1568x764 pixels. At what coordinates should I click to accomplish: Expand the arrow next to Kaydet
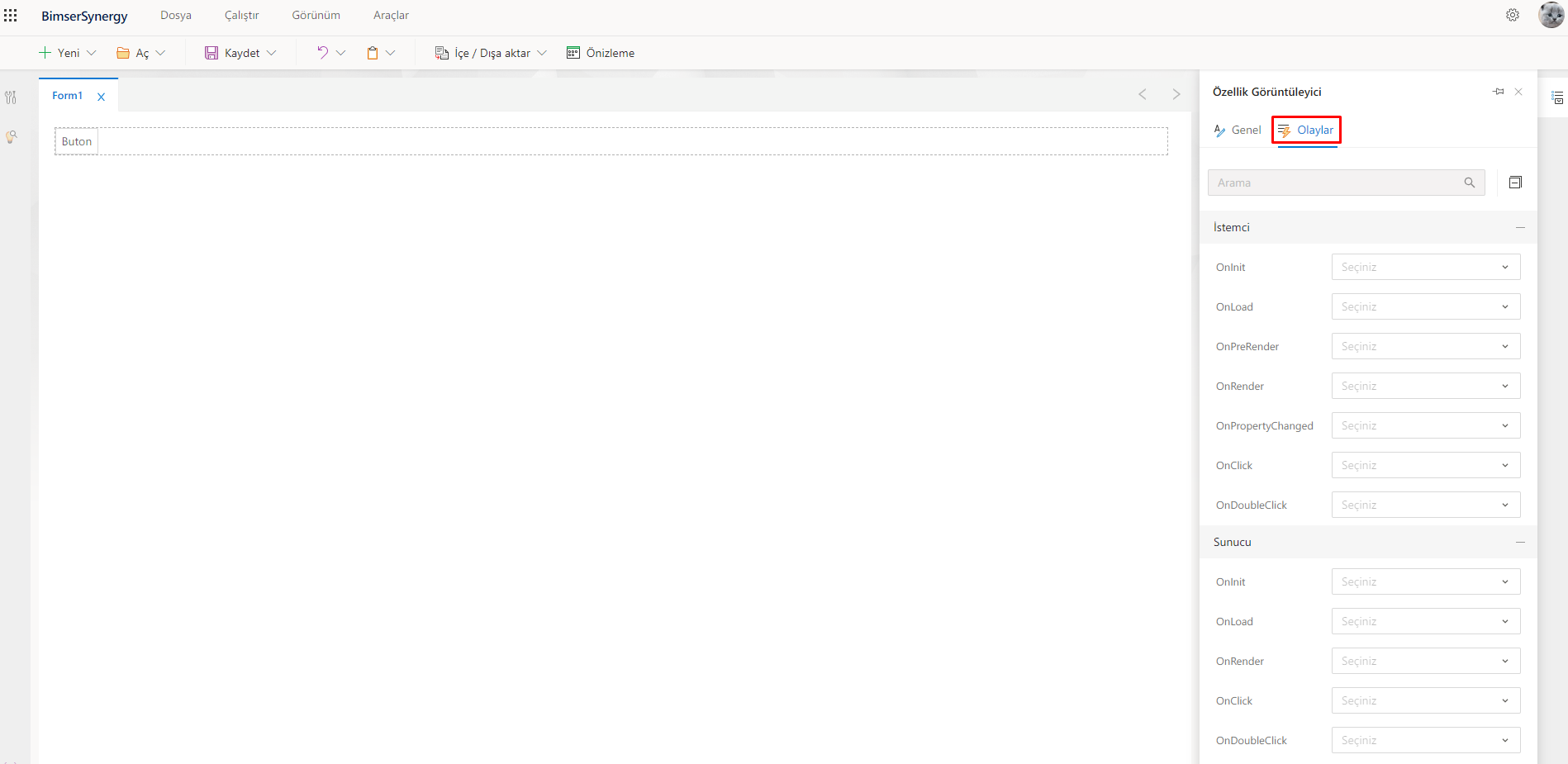[271, 53]
